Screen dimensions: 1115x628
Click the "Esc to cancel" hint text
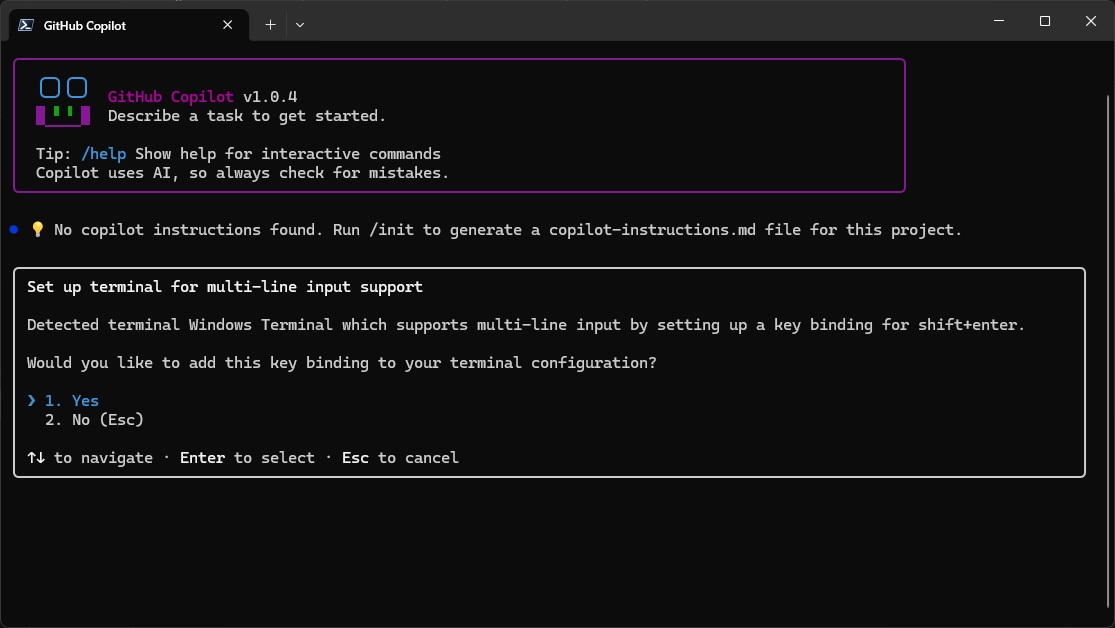tap(400, 458)
